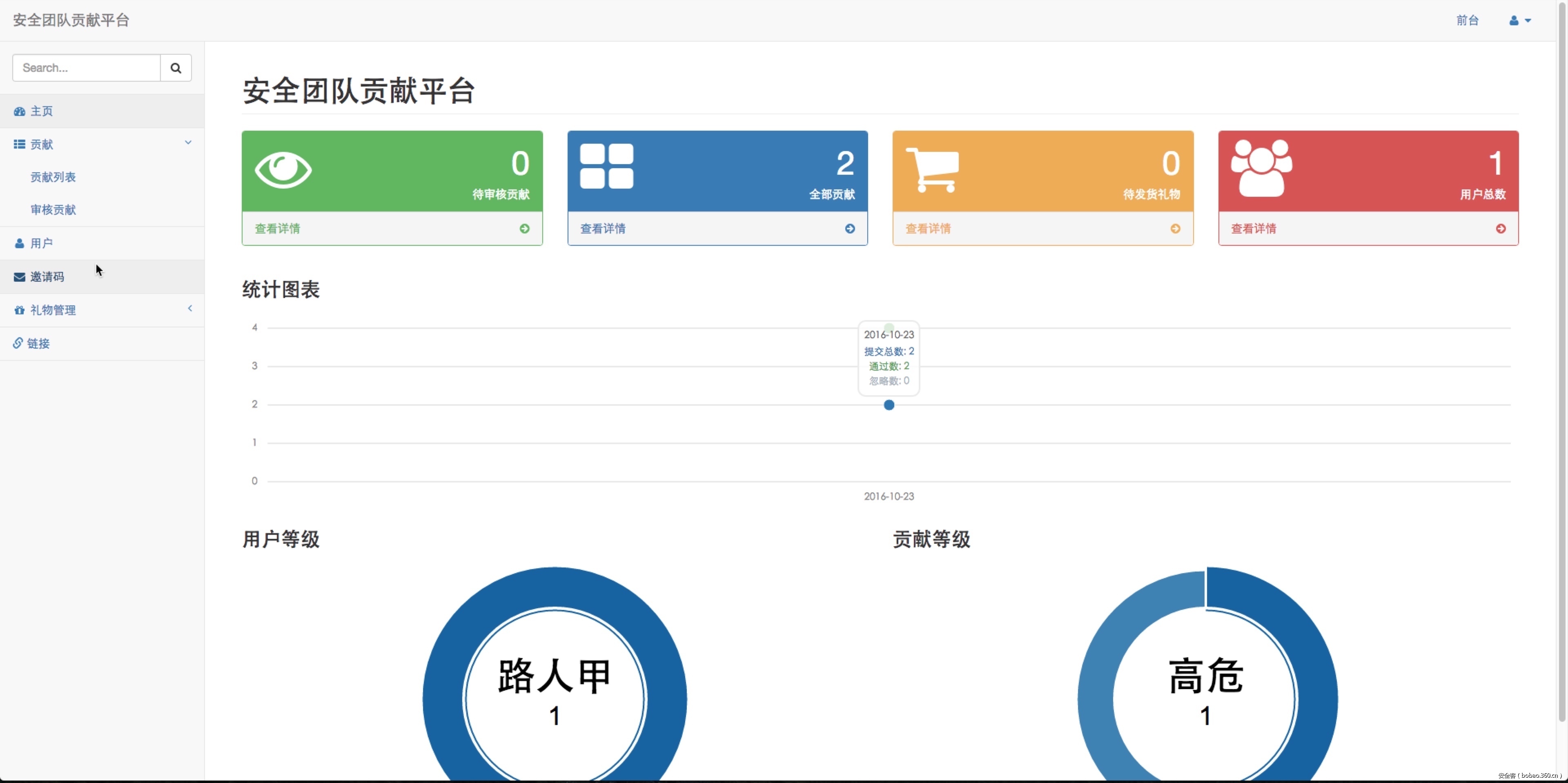
Task: Open 查看详情 on the 用户总数 card
Action: click(x=1254, y=228)
